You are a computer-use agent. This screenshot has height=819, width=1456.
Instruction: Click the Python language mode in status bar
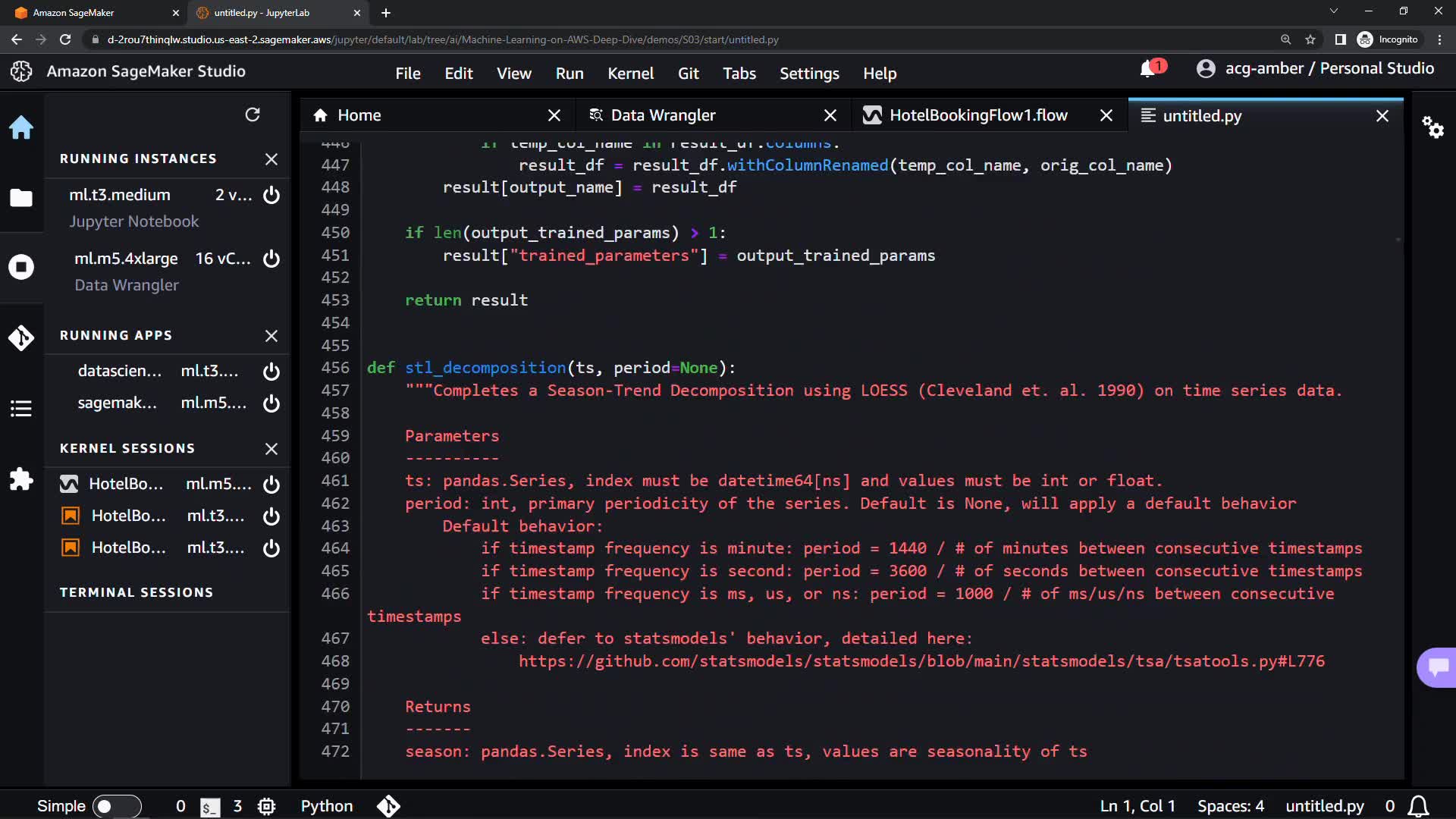[x=327, y=806]
